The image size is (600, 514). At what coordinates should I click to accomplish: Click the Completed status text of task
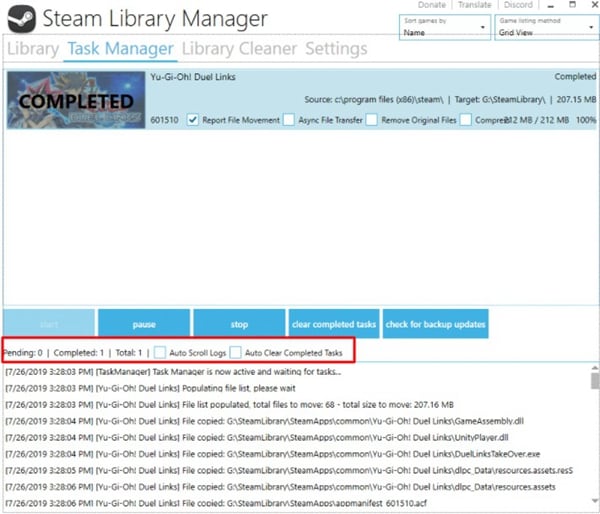coord(575,77)
